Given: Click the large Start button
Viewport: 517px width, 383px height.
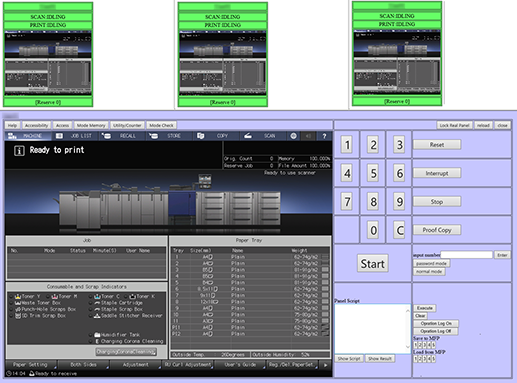Looking at the screenshot, I should (373, 264).
